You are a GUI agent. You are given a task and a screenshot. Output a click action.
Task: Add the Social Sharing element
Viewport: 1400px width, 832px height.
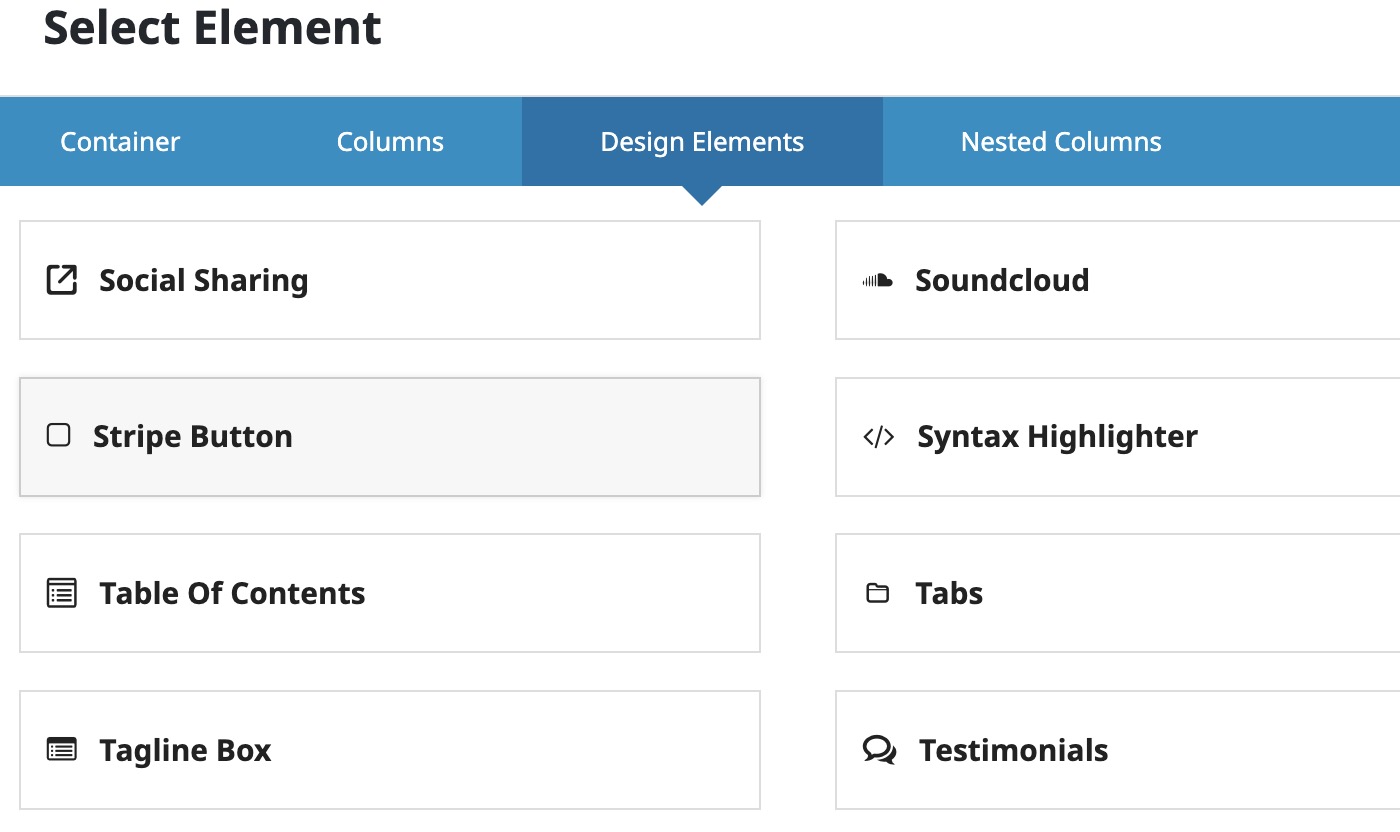(390, 280)
